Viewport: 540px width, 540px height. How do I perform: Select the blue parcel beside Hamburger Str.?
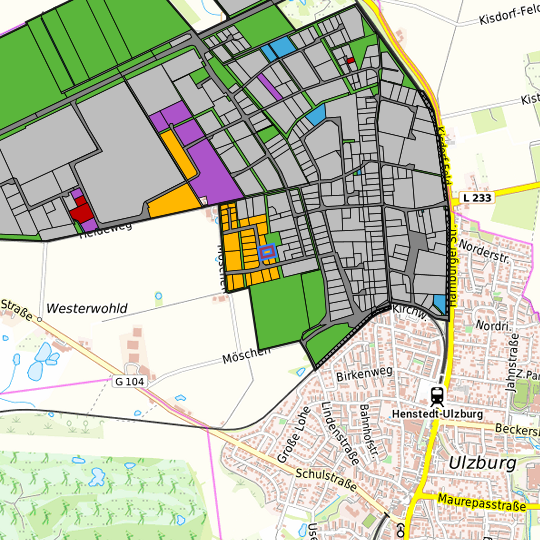[439, 304]
